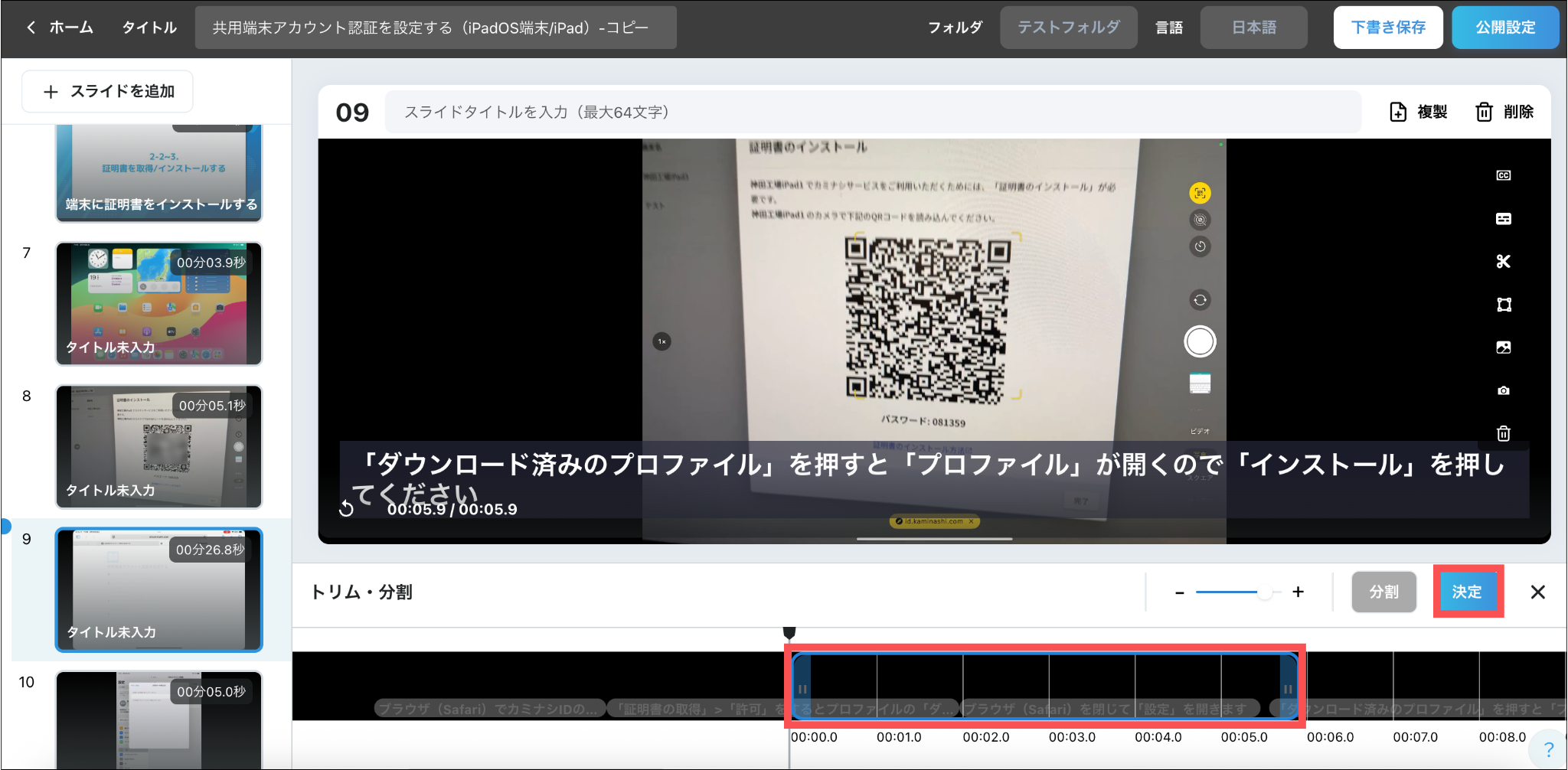Click the 分割 split button

coord(1383,592)
